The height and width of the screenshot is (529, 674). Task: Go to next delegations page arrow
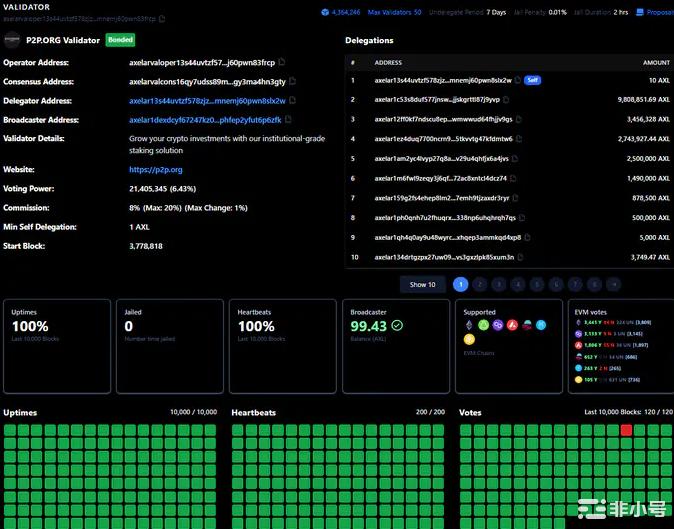[613, 284]
